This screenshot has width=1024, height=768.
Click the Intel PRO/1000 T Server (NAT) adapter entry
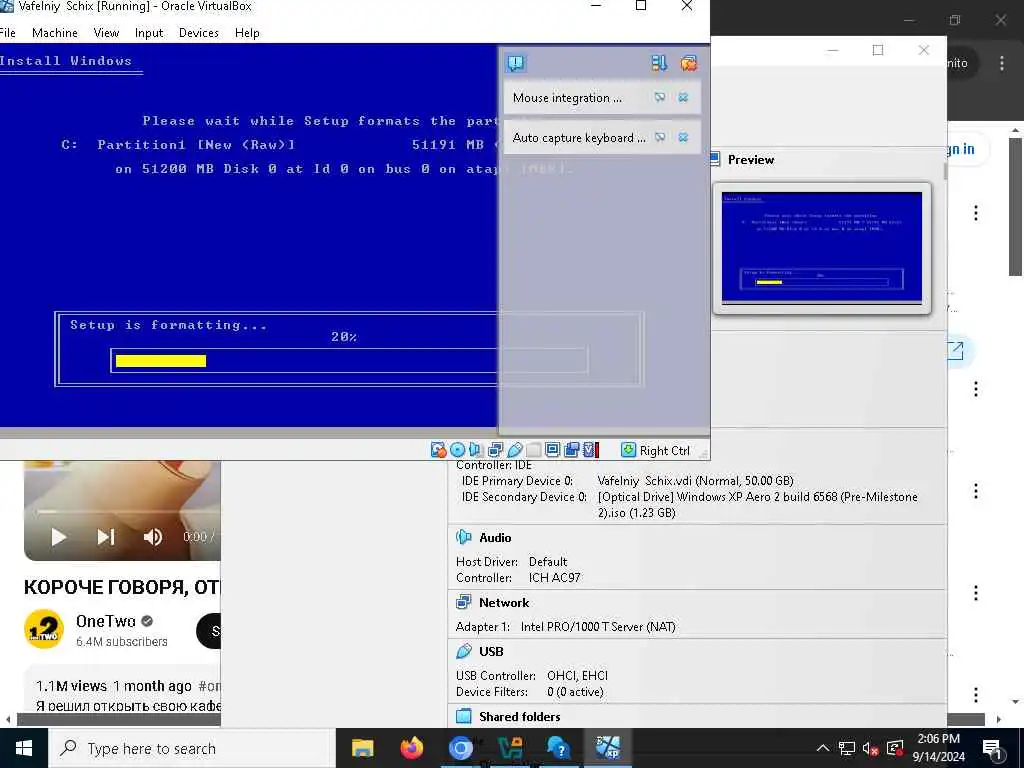tap(598, 626)
